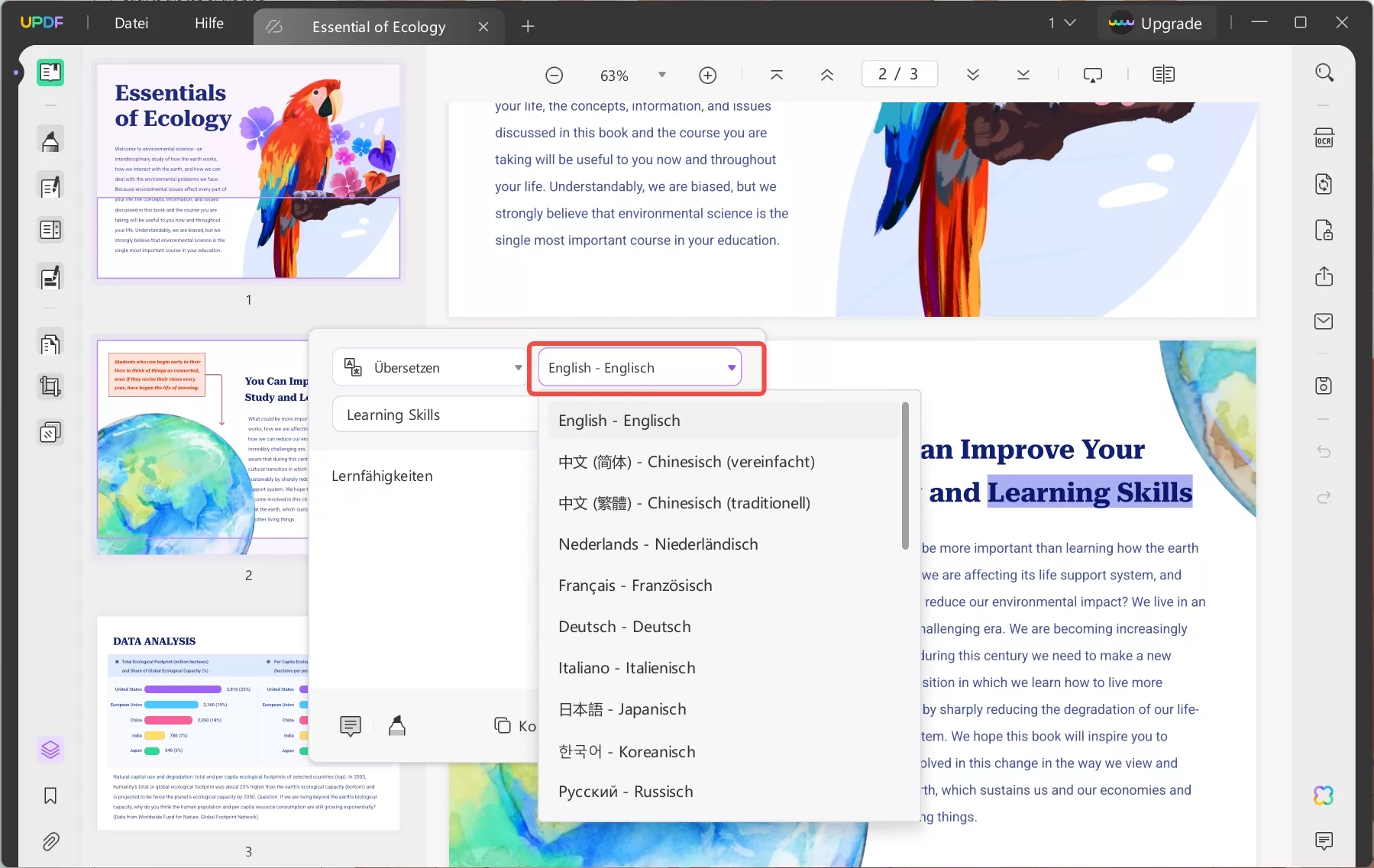
Task: Expand the 63% zoom level dropdown
Action: click(662, 75)
